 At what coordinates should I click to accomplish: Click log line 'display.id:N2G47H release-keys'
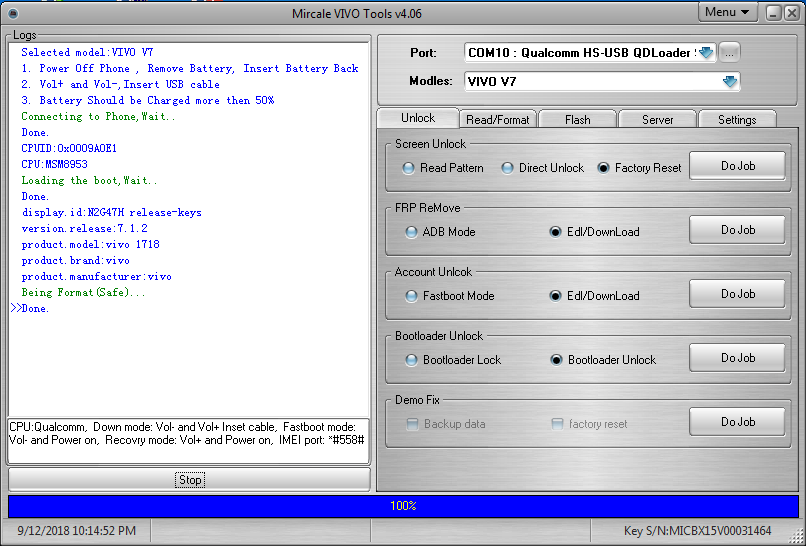click(112, 212)
